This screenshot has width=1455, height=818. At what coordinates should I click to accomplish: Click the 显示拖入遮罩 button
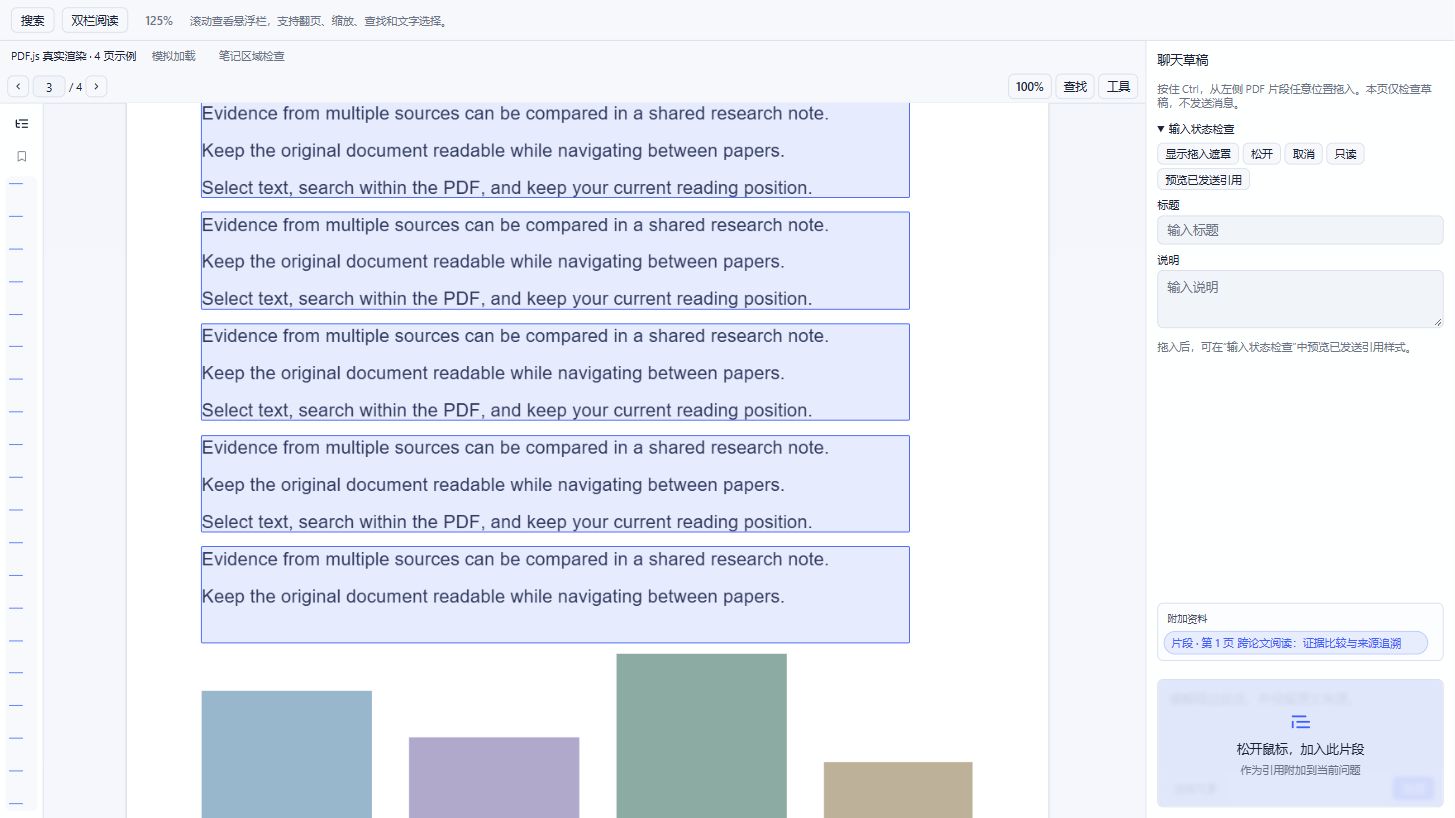coord(1198,154)
